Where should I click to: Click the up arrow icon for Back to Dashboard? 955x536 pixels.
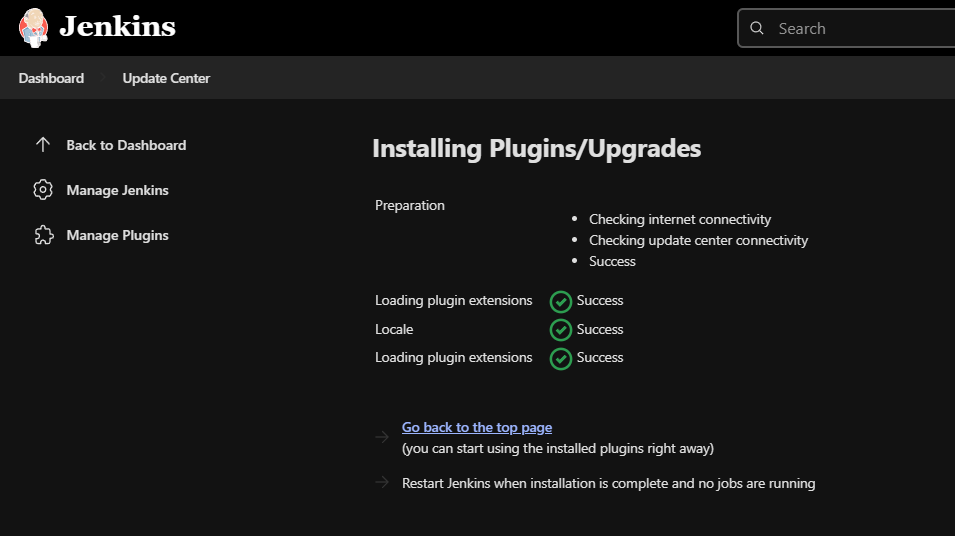point(43,145)
